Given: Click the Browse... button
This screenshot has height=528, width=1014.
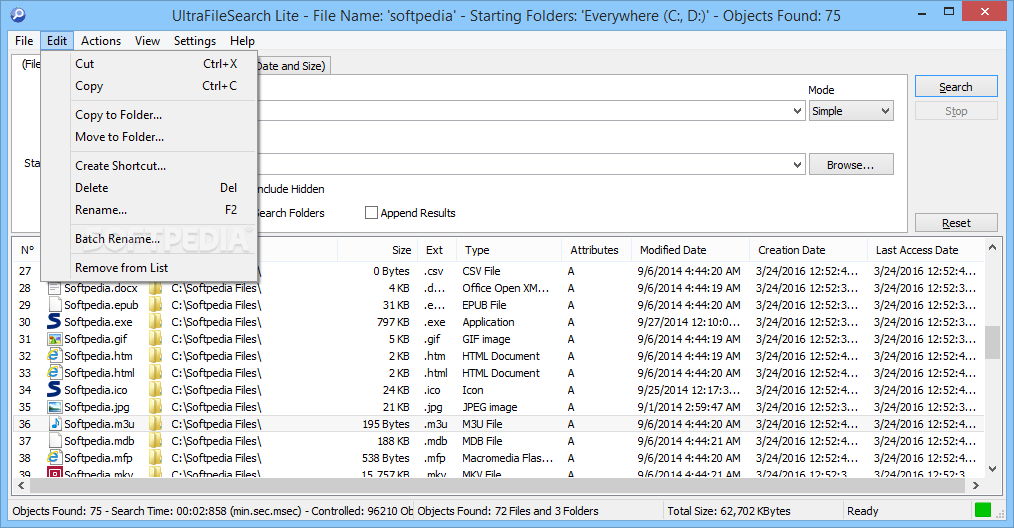Looking at the screenshot, I should click(x=851, y=165).
